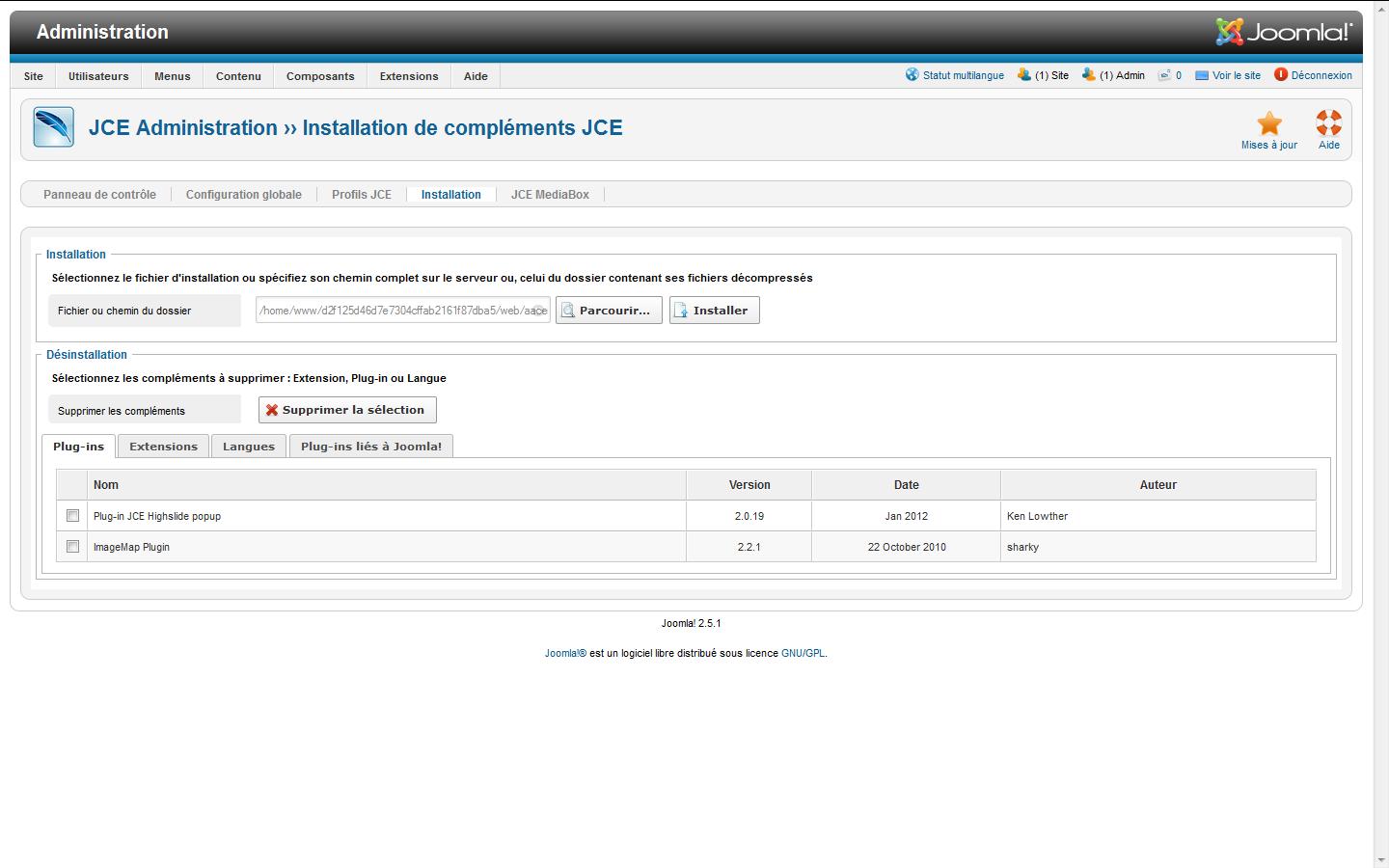Check the Plug-in JCE Highslide popup checkbox
Image resolution: width=1389 pixels, height=868 pixels.
click(x=72, y=516)
